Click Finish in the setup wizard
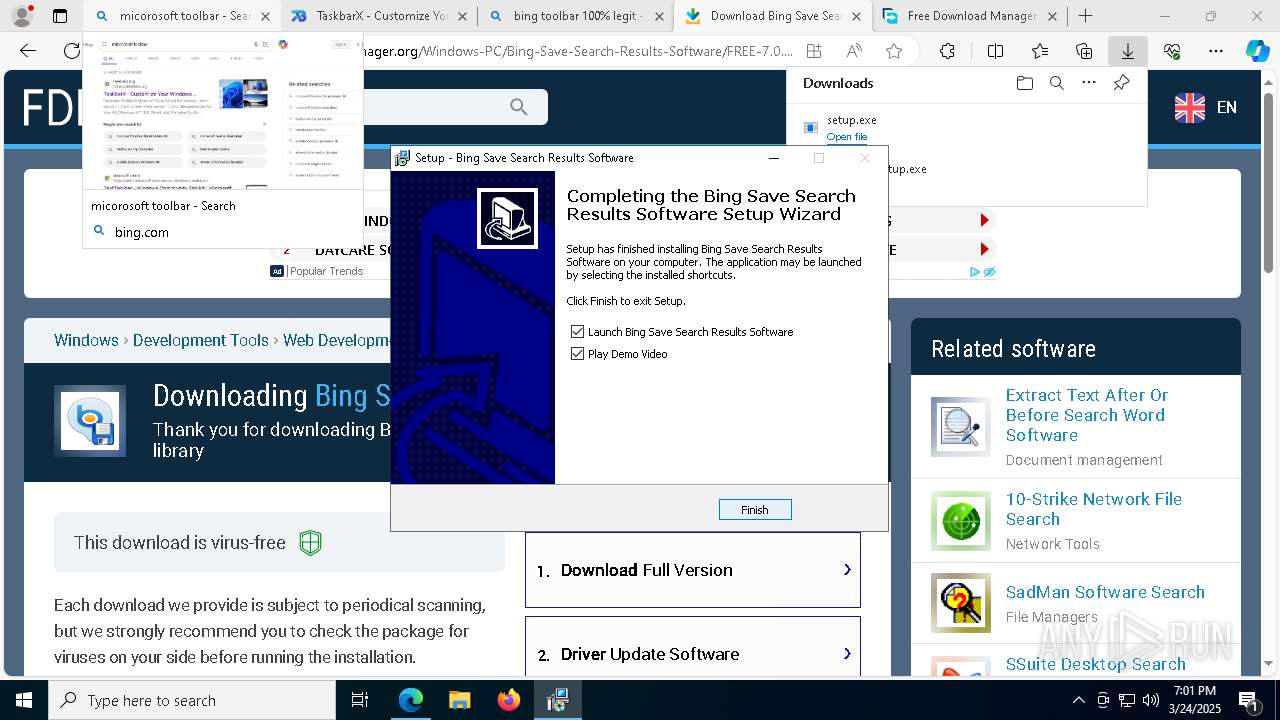 755,510
